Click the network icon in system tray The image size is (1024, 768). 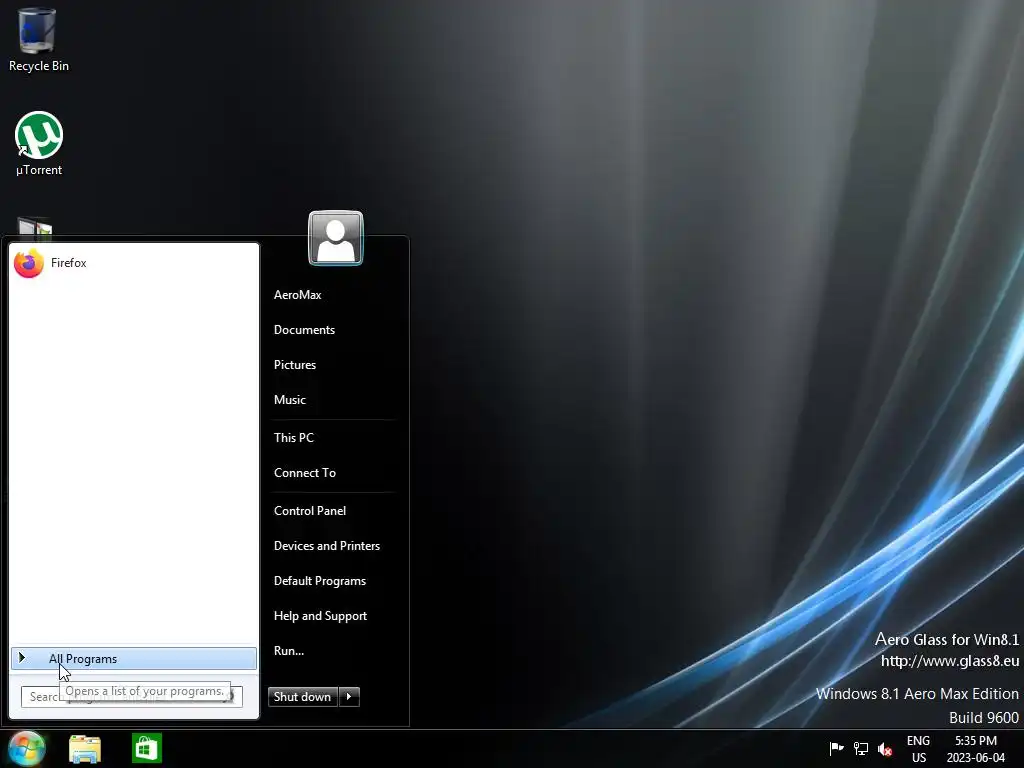(861, 749)
